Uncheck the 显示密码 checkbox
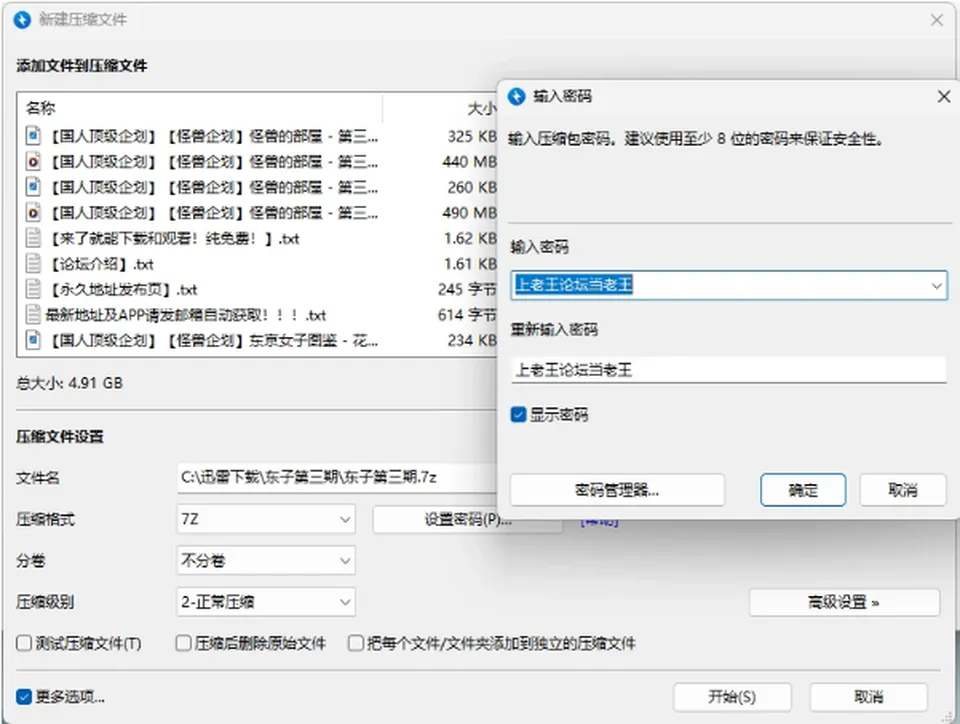 pos(519,415)
